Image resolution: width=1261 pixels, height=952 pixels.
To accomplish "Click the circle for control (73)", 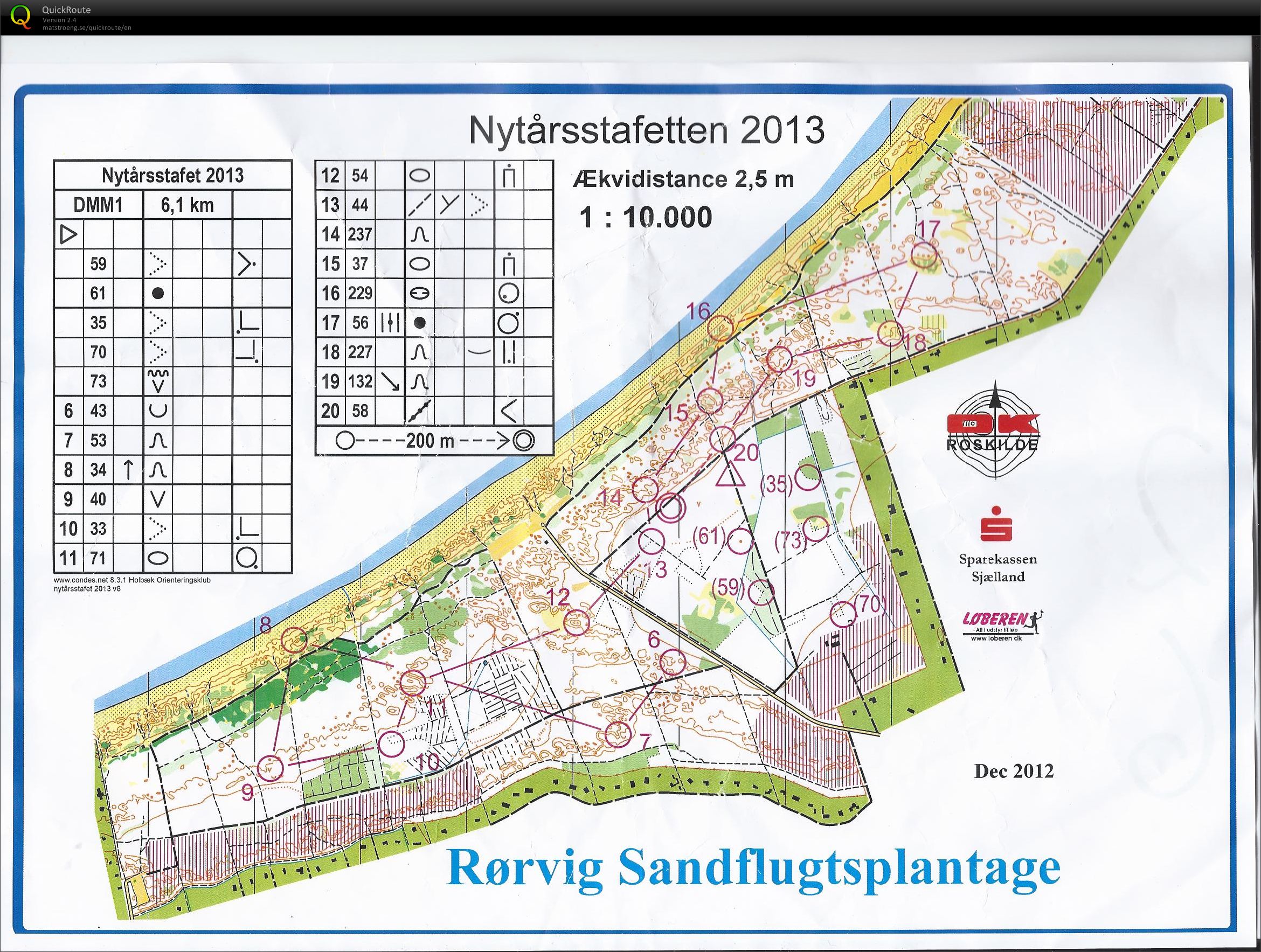I will coord(816,530).
